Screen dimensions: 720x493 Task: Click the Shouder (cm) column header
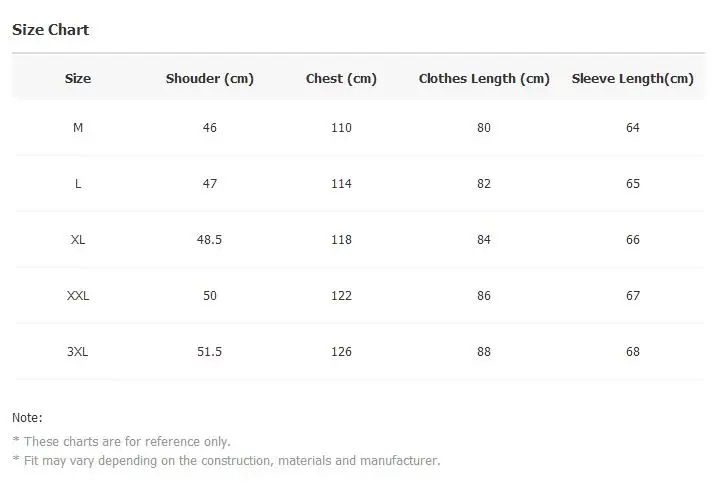(x=210, y=78)
